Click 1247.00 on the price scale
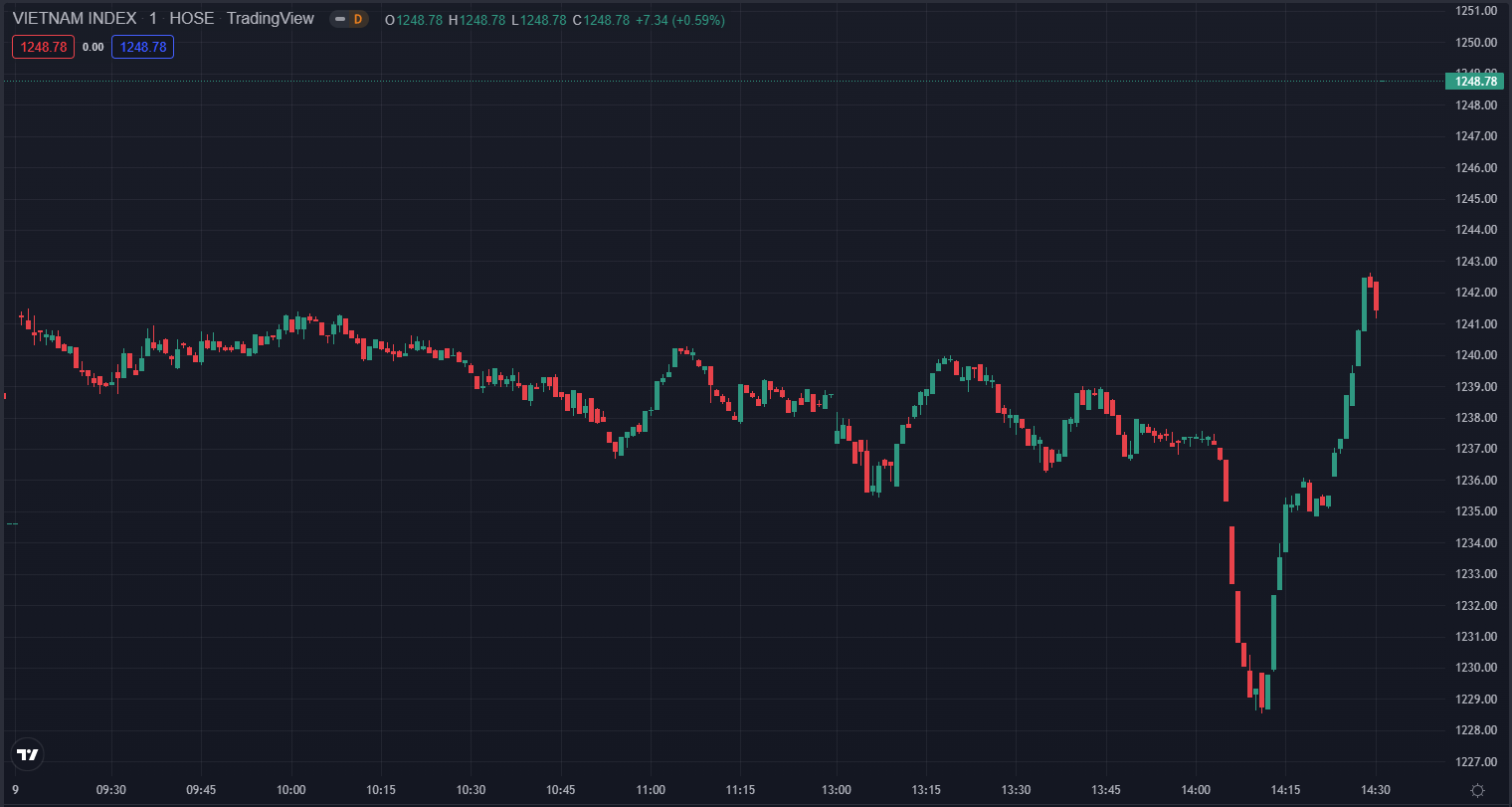This screenshot has width=1512, height=807. (1476, 136)
